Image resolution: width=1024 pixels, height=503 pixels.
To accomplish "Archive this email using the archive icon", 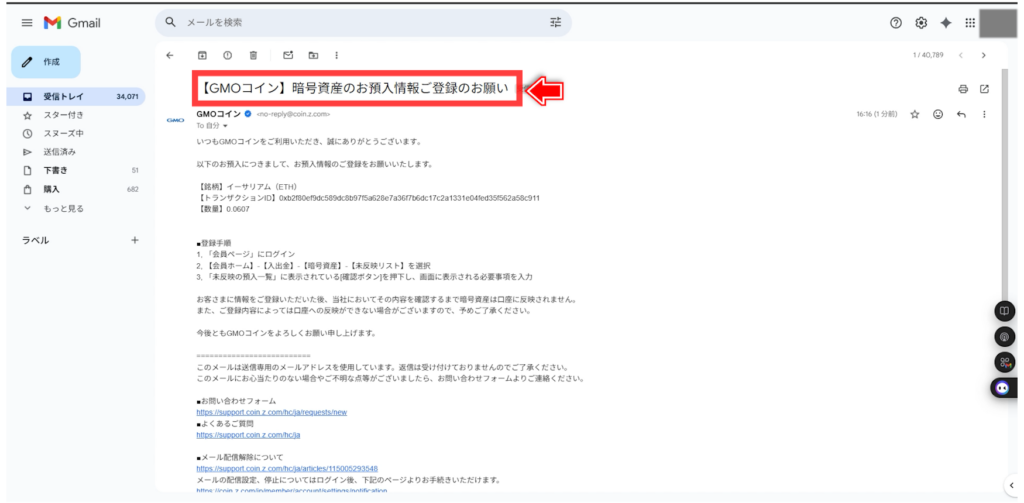I will [202, 55].
